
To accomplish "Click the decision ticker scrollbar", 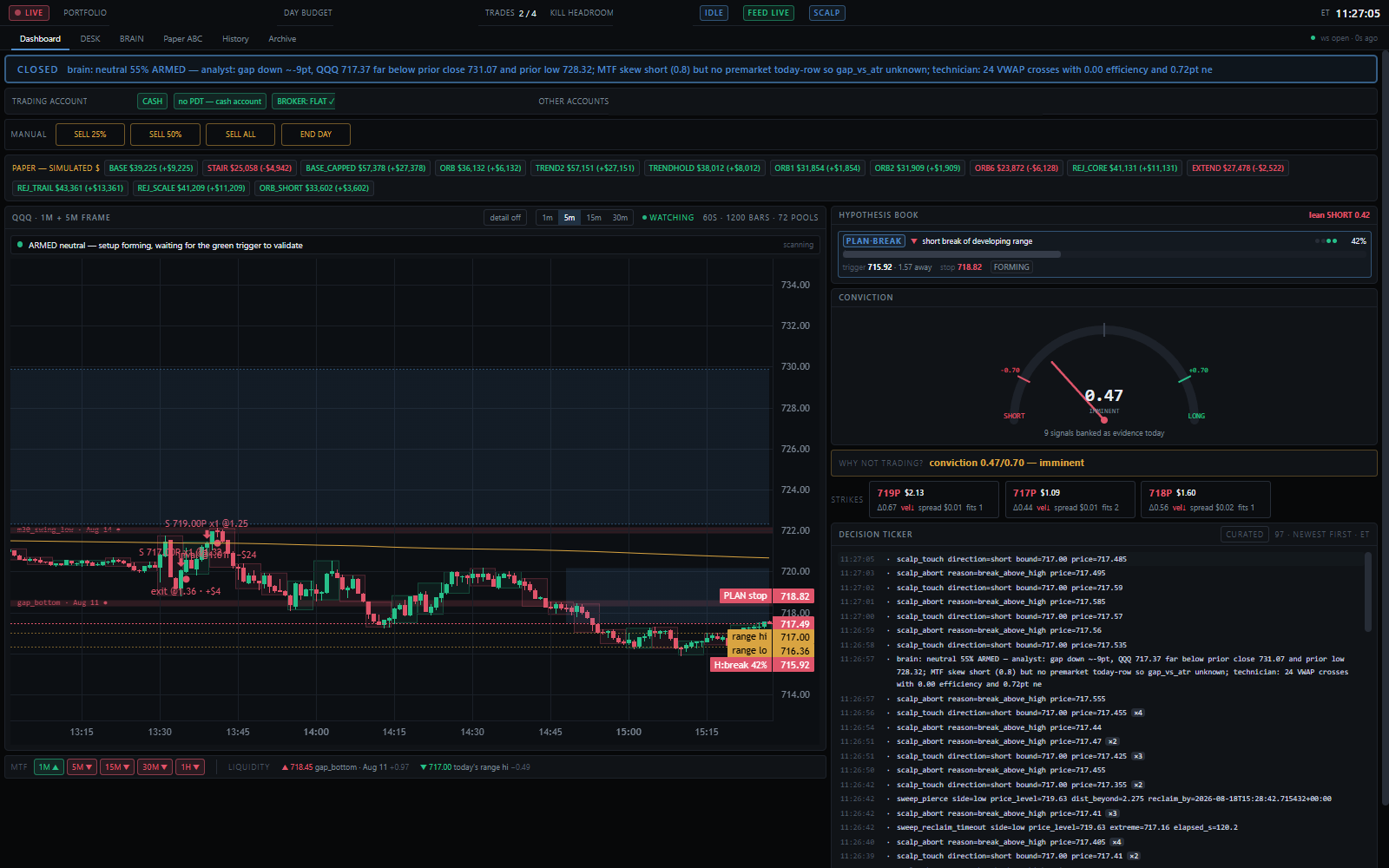I will point(1368,592).
